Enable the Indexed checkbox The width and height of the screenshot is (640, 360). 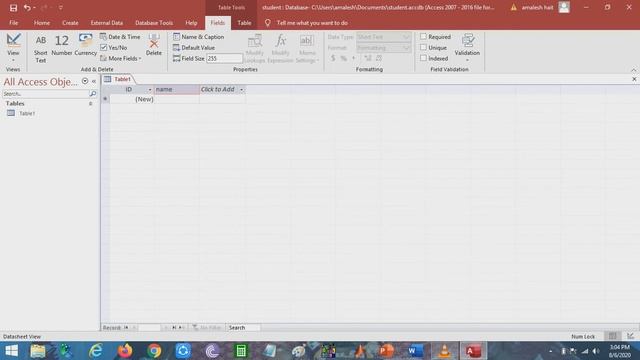click(x=423, y=58)
